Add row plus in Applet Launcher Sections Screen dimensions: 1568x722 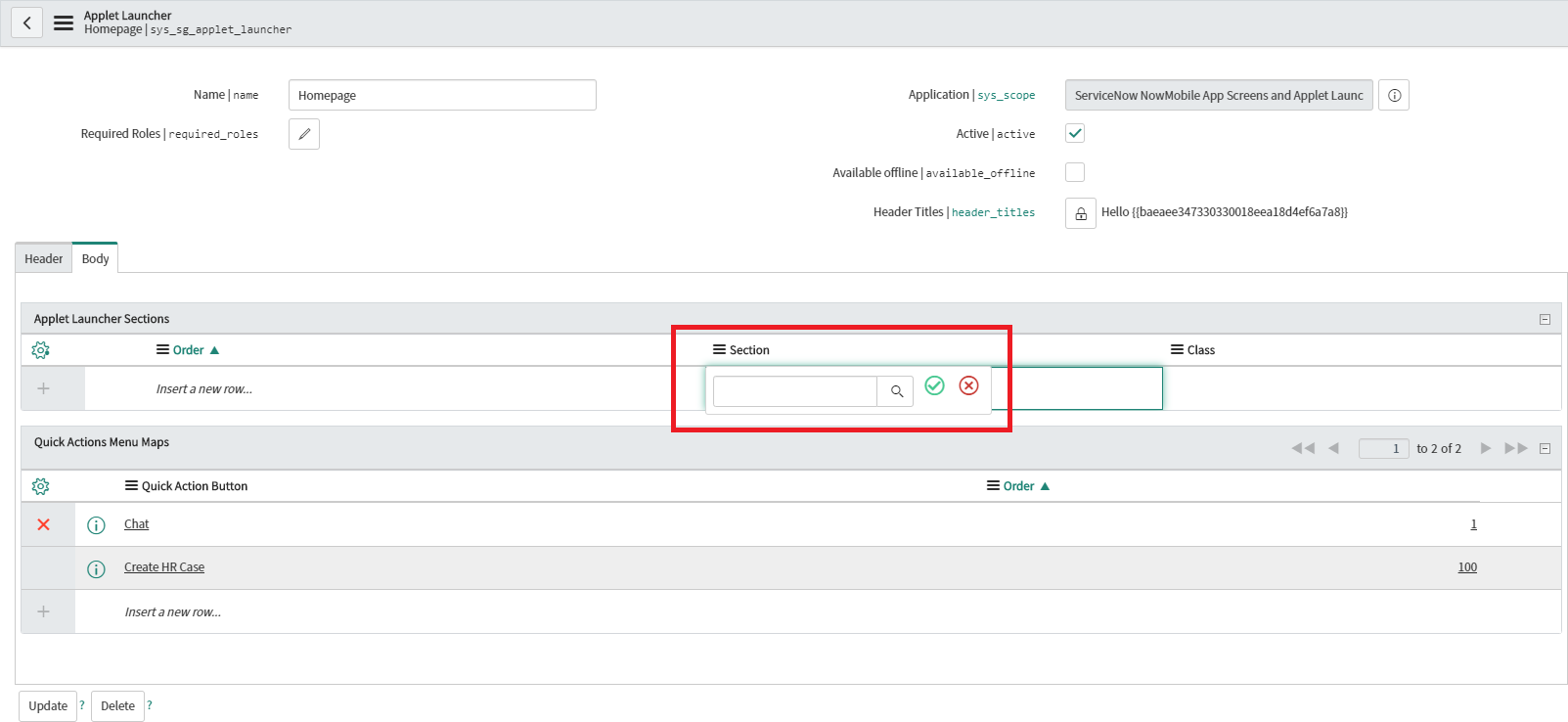pos(43,388)
